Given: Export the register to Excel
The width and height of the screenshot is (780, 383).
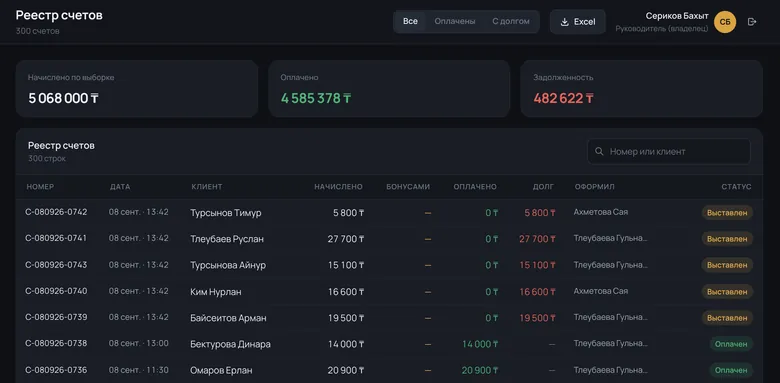Looking at the screenshot, I should pyautogui.click(x=578, y=22).
